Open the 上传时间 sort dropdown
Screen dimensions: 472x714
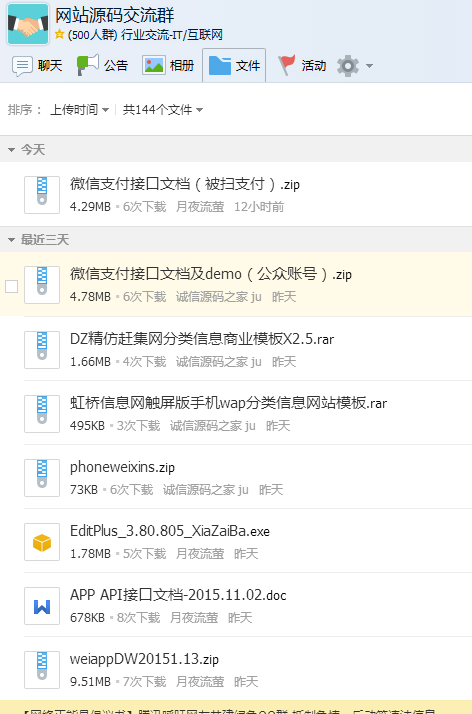(x=79, y=110)
